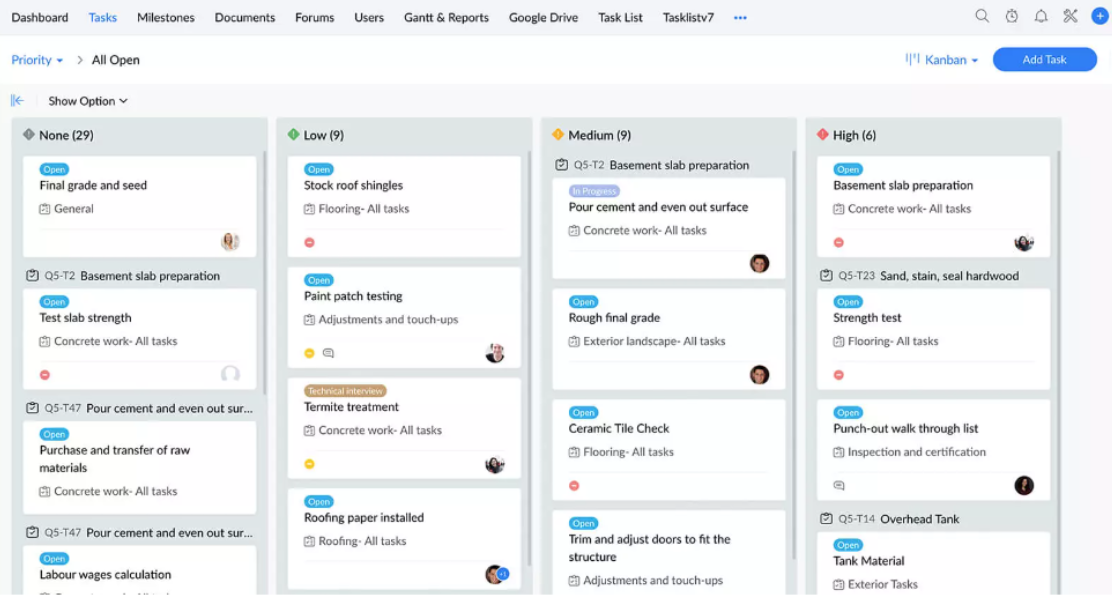
Task: Click the None column vertical scrollbar
Action: point(265,273)
